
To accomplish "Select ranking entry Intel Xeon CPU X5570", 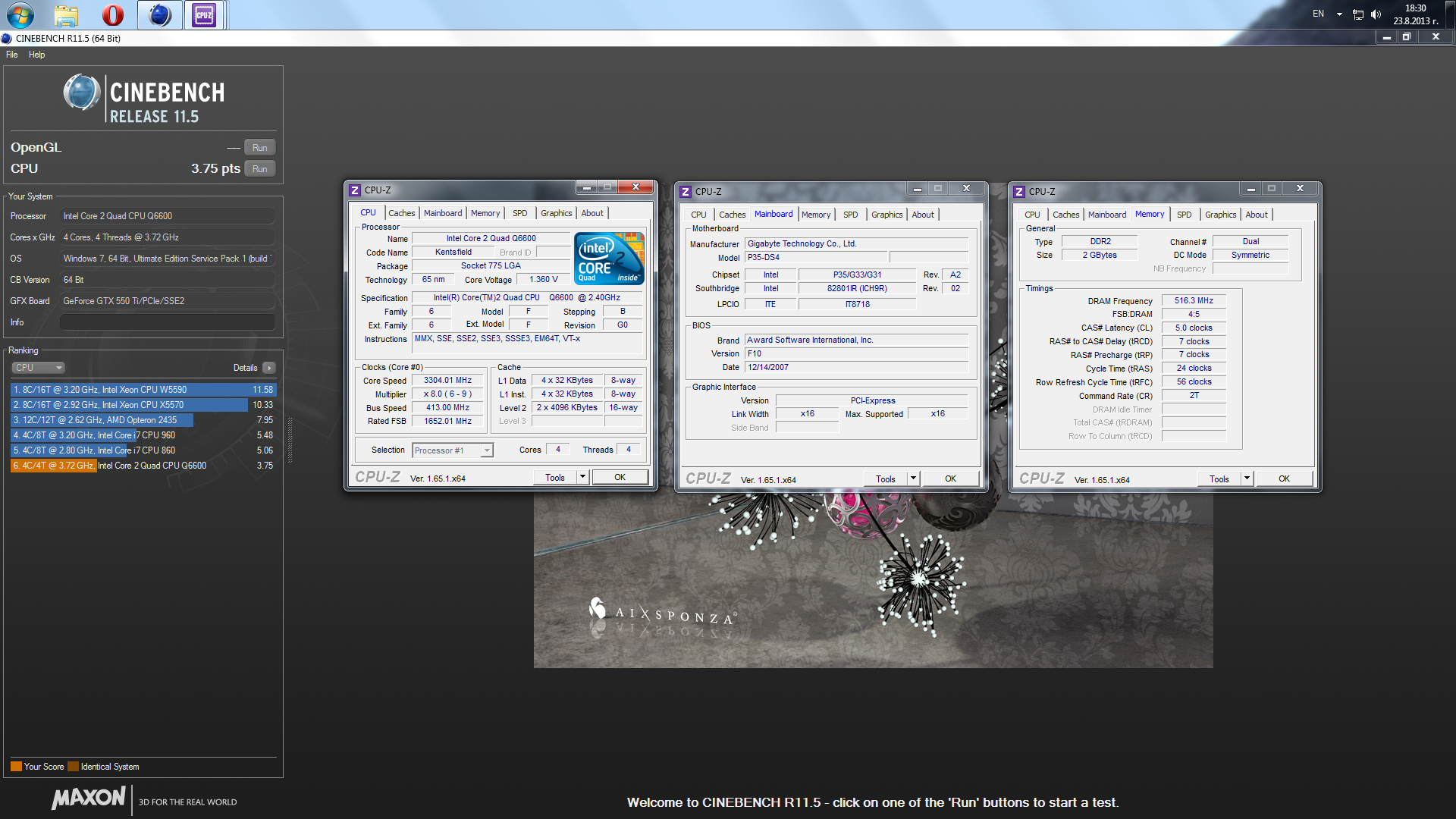I will pyautogui.click(x=143, y=405).
